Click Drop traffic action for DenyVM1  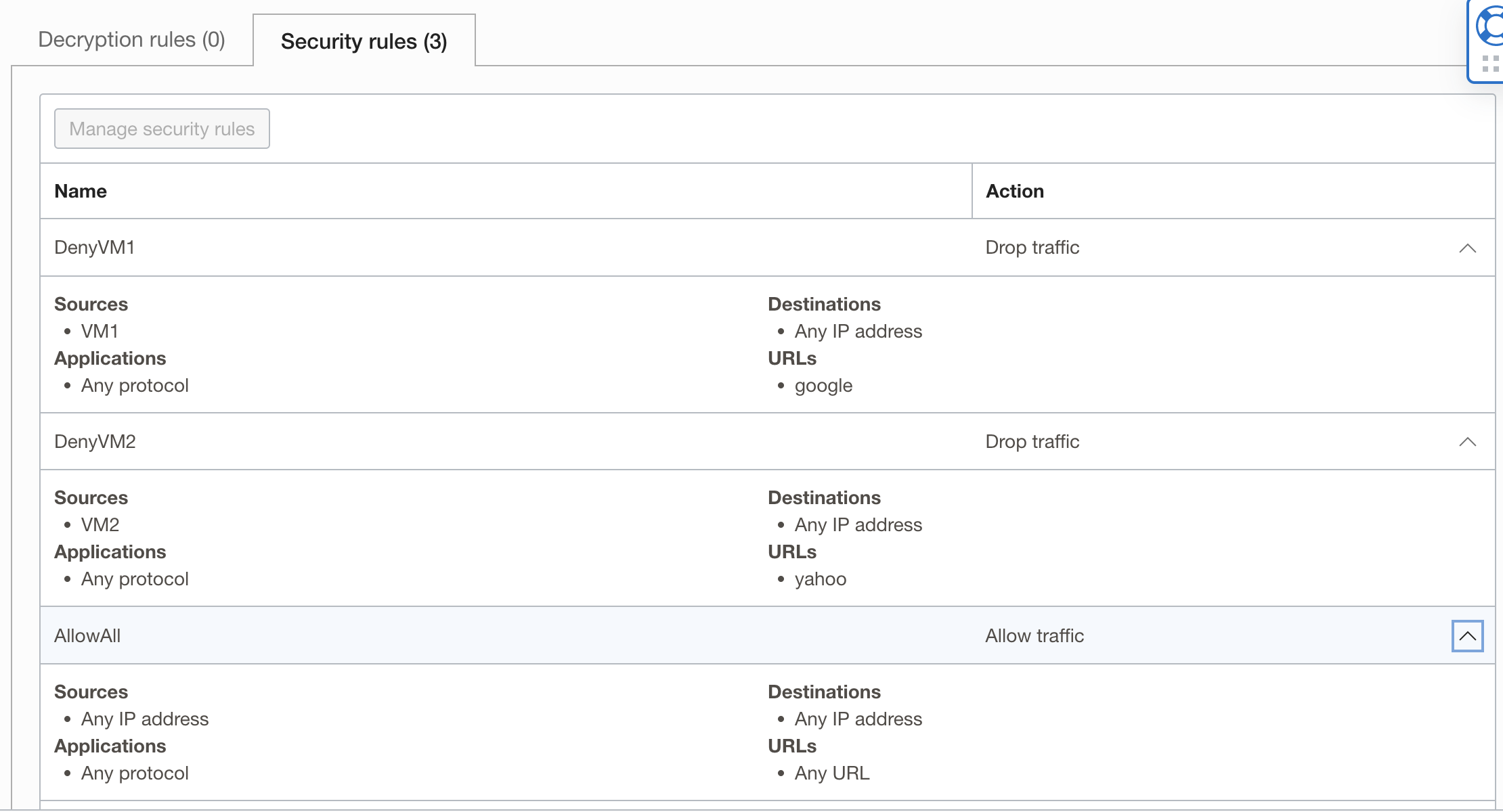click(1032, 248)
